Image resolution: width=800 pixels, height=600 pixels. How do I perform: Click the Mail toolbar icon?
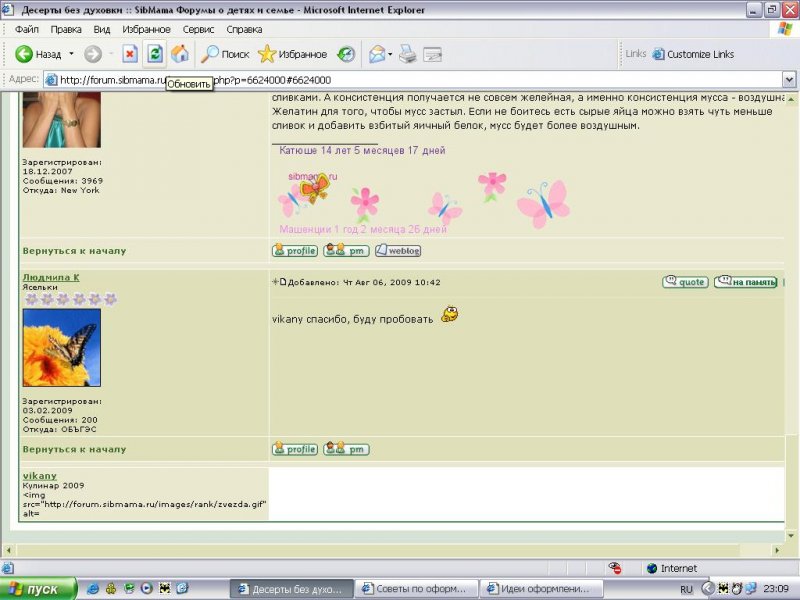pyautogui.click(x=376, y=54)
